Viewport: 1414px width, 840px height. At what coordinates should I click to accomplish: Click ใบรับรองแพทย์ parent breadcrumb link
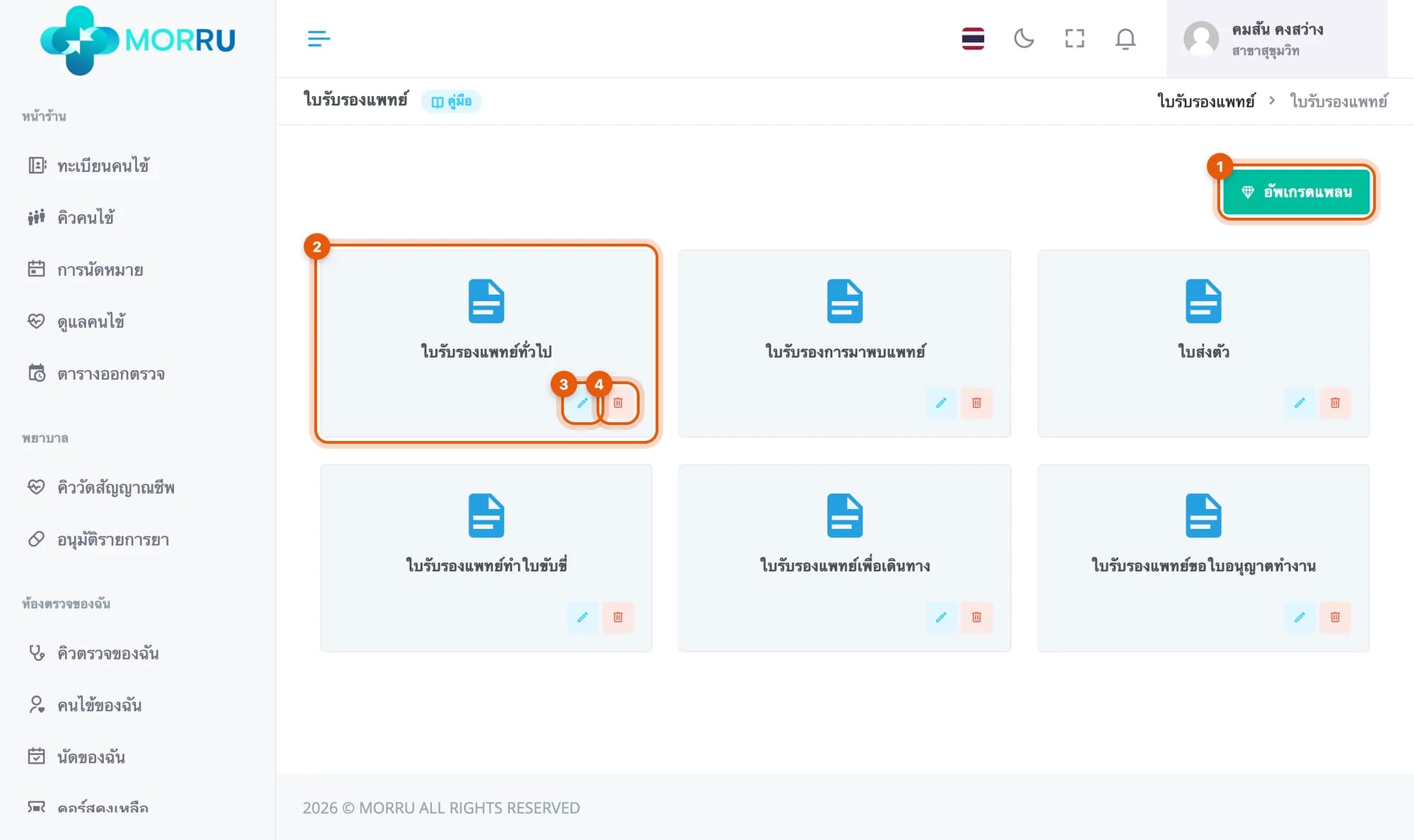point(1205,101)
